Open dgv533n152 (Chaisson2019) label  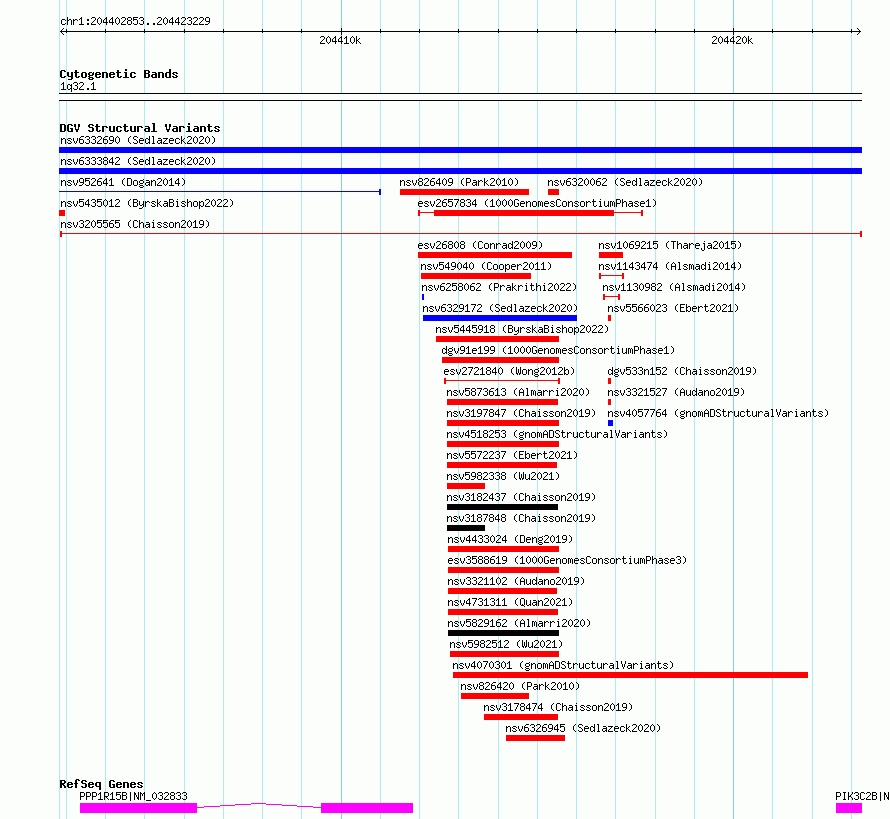point(682,371)
